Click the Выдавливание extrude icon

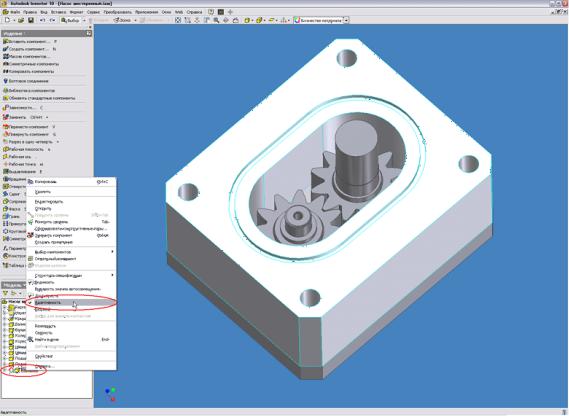point(5,171)
